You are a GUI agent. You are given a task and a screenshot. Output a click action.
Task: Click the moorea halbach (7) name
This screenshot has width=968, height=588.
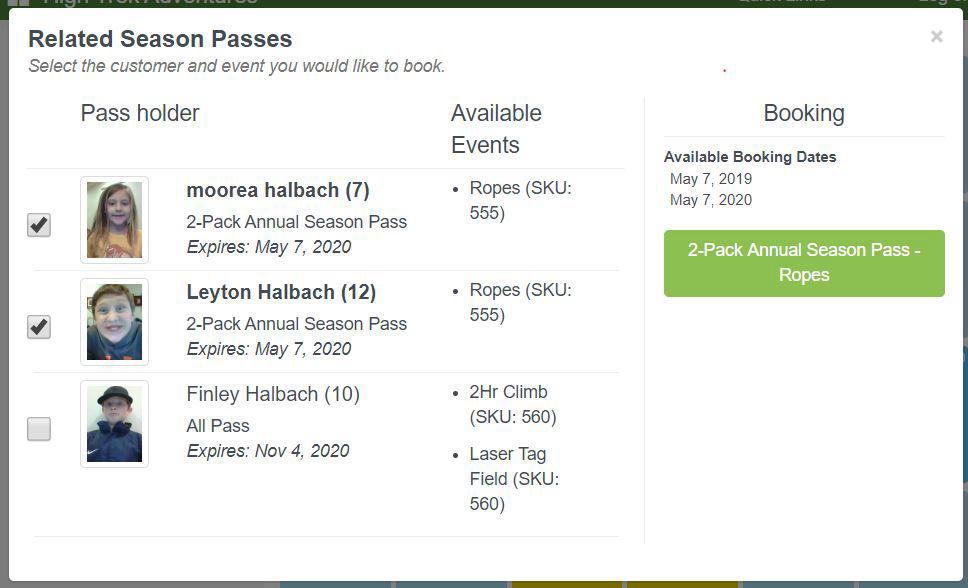278,190
